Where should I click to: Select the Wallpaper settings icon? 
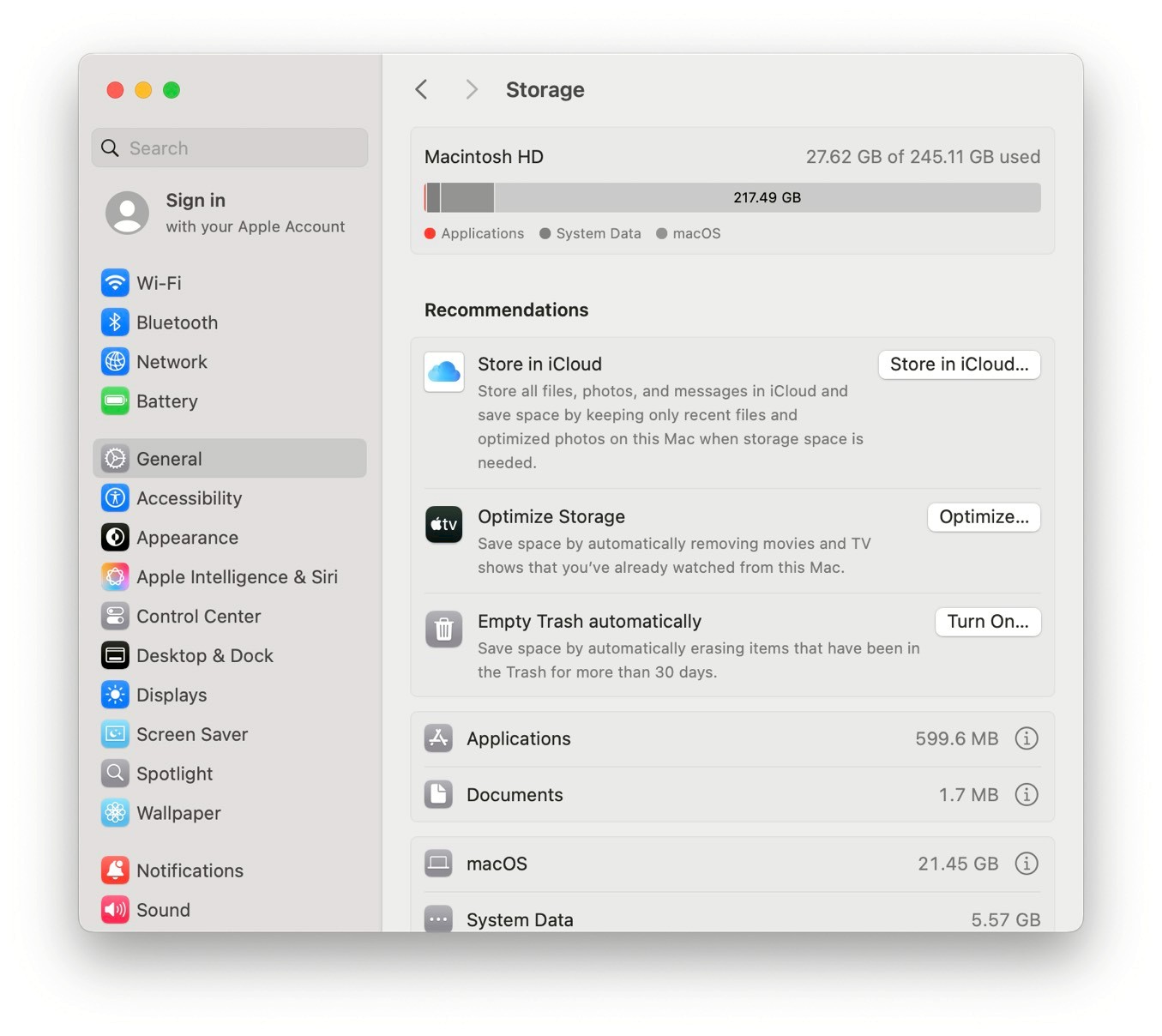coord(115,813)
